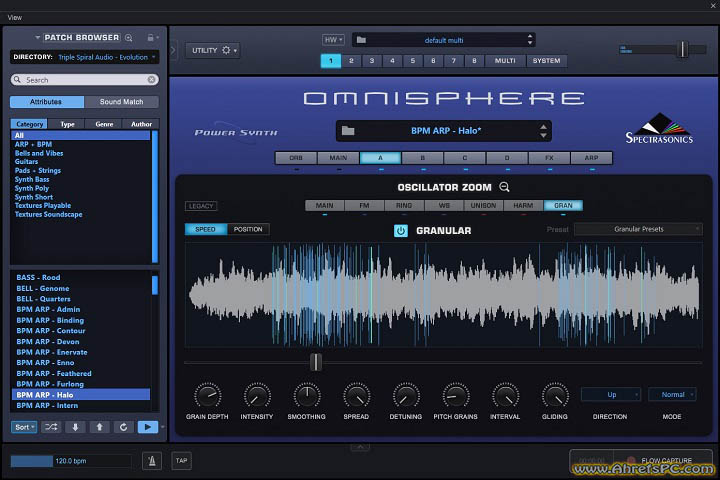The image size is (720, 480).
Task: Switch to the FX tab
Action: [549, 158]
